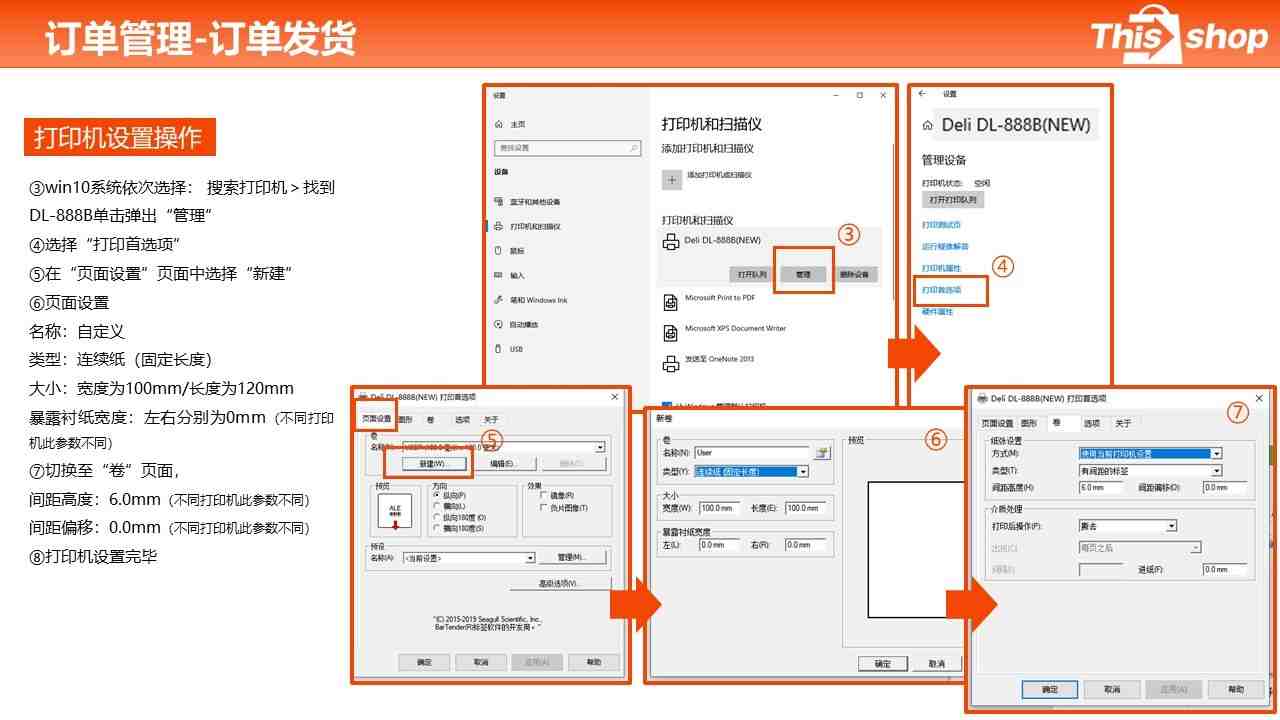This screenshot has width=1280, height=720.
Task: Toggle 镜像(R) mirror checkbox
Action: (543, 495)
